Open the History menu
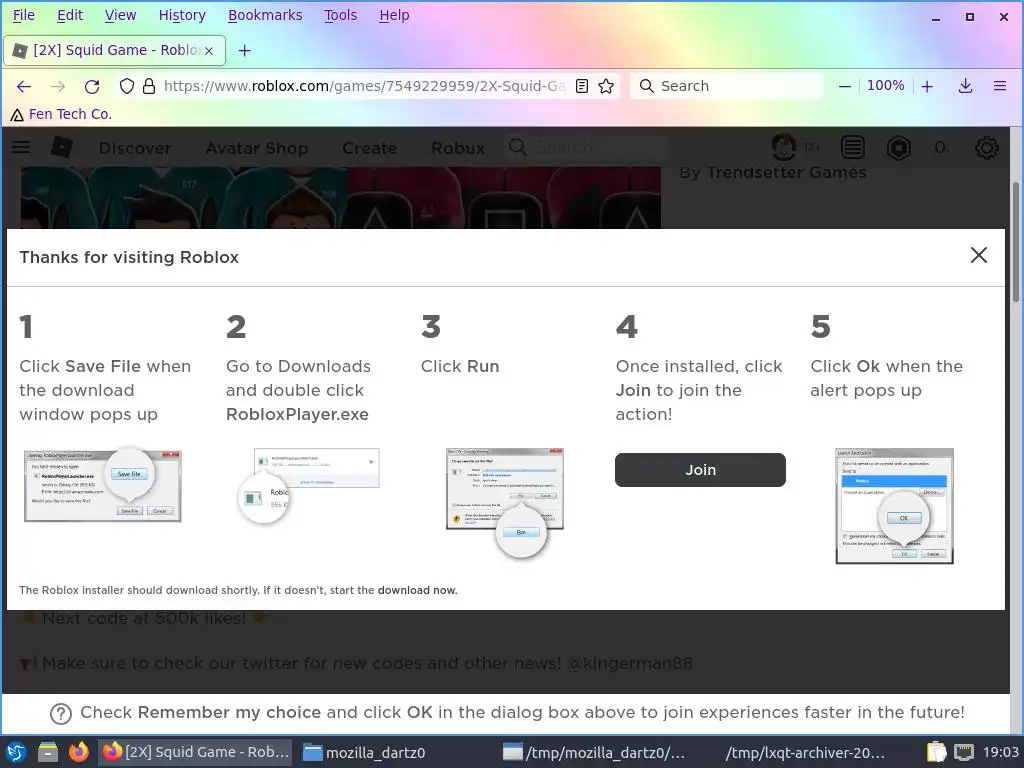 point(182,15)
